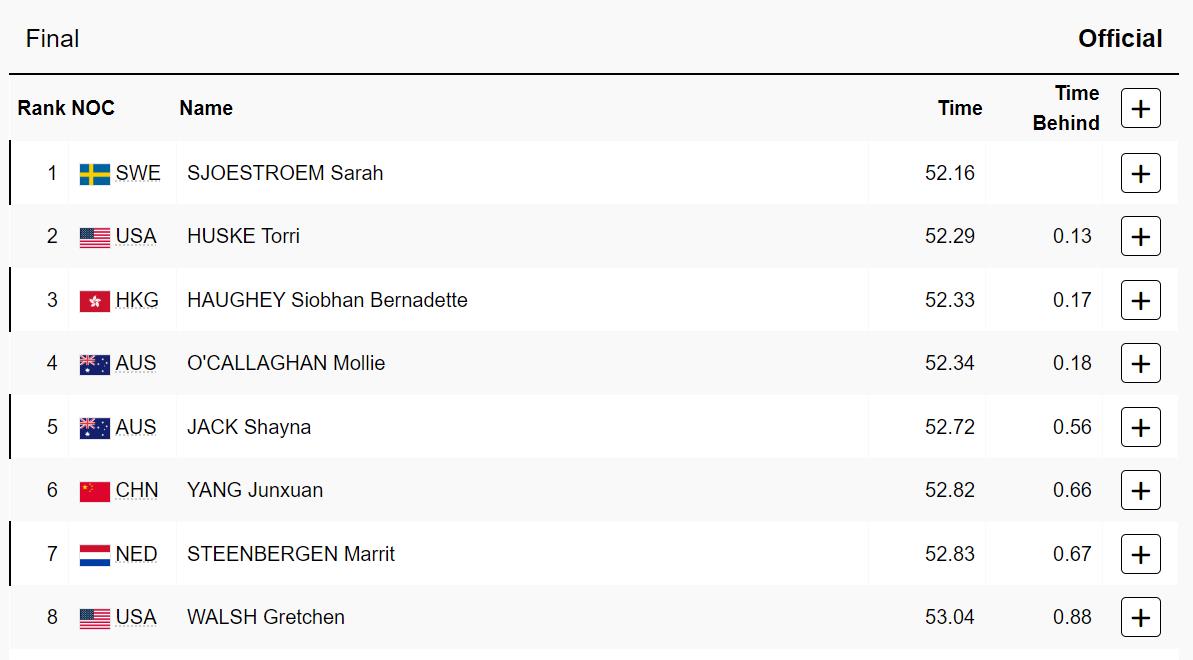The image size is (1193, 660).
Task: Click the Netherlands flag icon
Action: click(x=95, y=555)
